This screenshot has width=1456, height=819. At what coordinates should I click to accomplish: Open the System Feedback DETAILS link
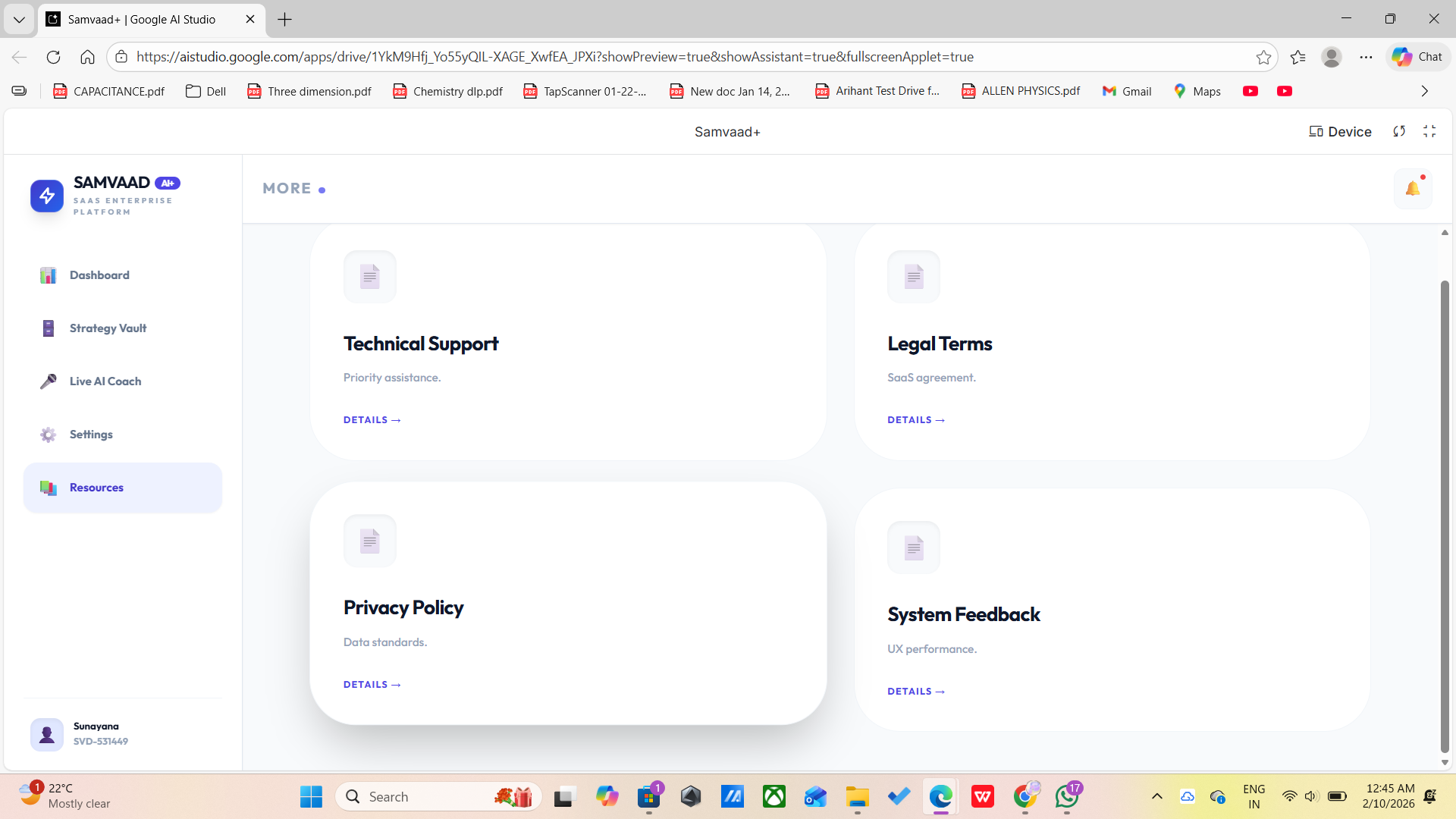tap(916, 692)
